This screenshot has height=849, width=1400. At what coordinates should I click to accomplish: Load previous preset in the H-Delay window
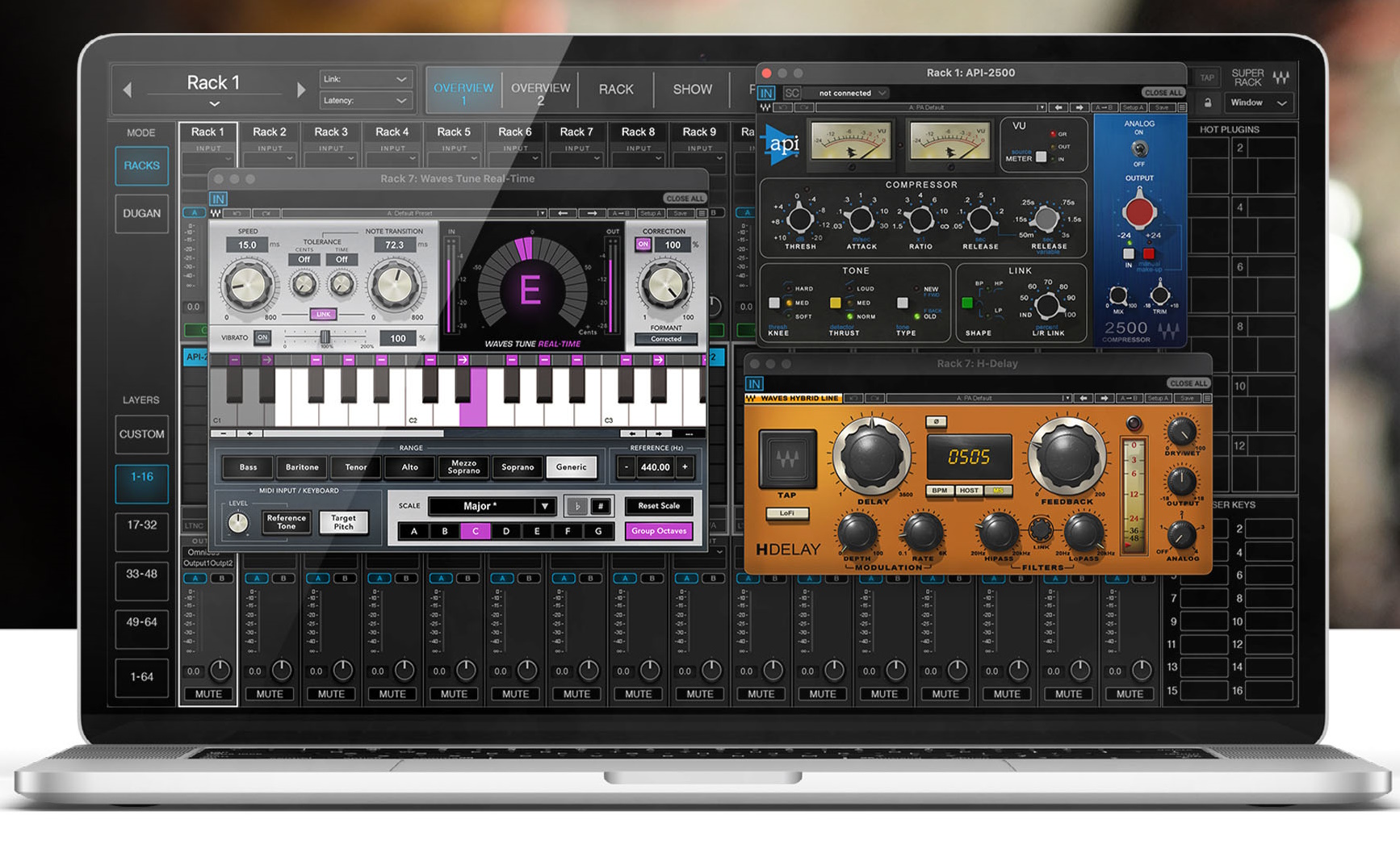pyautogui.click(x=1084, y=398)
